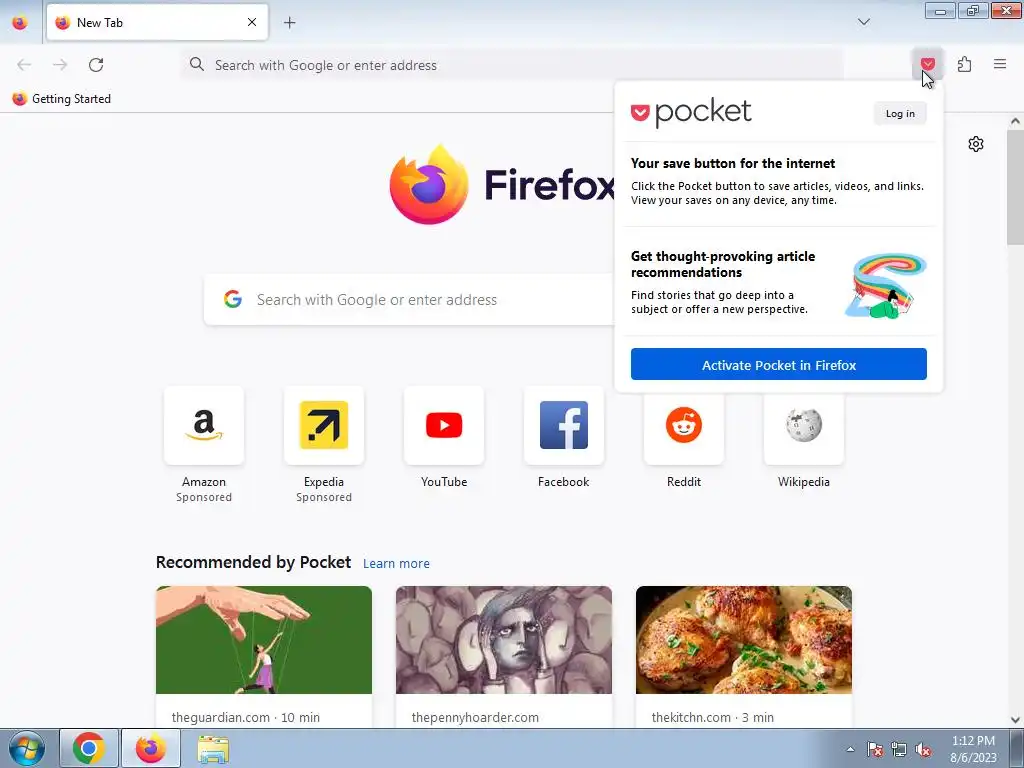The image size is (1024, 768).
Task: Open thekitchn.com chicken article thumbnail
Action: (744, 640)
